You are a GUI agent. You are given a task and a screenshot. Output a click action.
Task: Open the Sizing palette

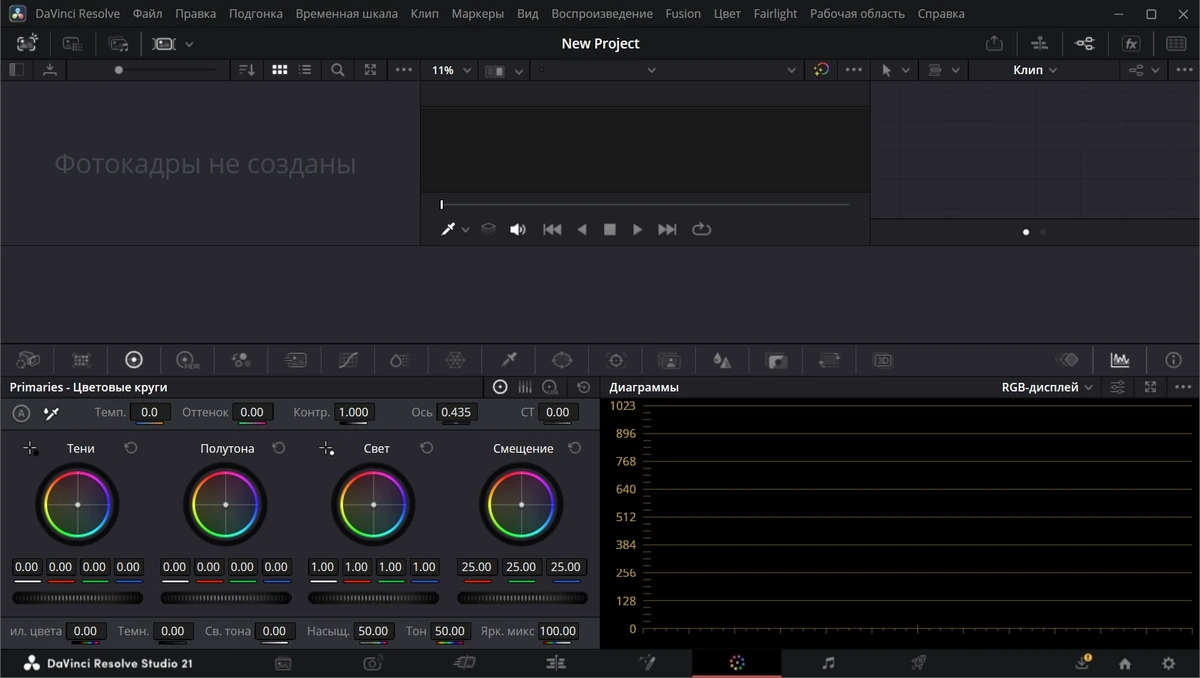coord(829,360)
